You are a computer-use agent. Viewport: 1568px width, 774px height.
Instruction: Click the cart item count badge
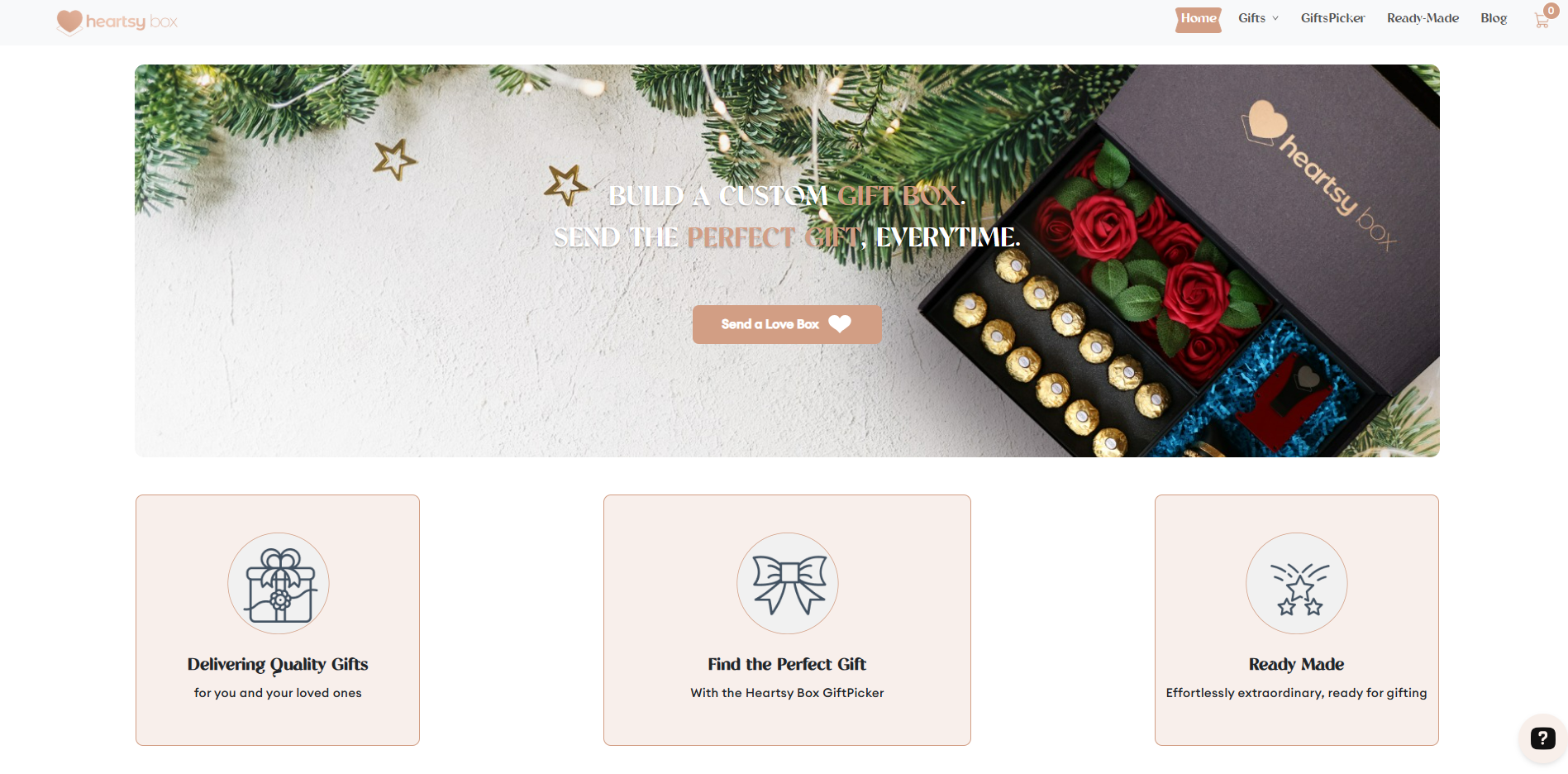pos(1551,11)
